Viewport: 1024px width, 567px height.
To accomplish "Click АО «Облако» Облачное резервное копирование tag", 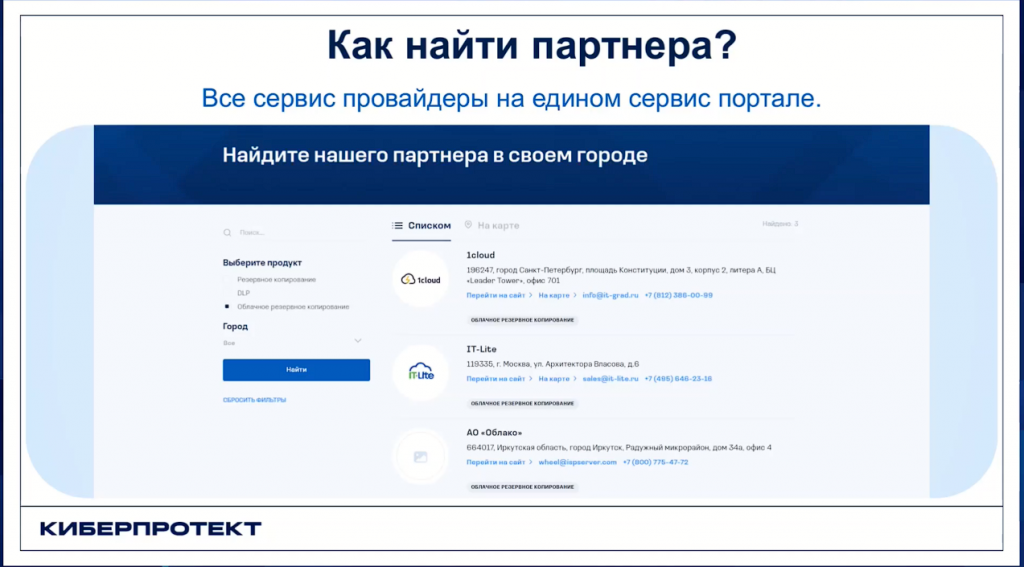I will tap(522, 487).
